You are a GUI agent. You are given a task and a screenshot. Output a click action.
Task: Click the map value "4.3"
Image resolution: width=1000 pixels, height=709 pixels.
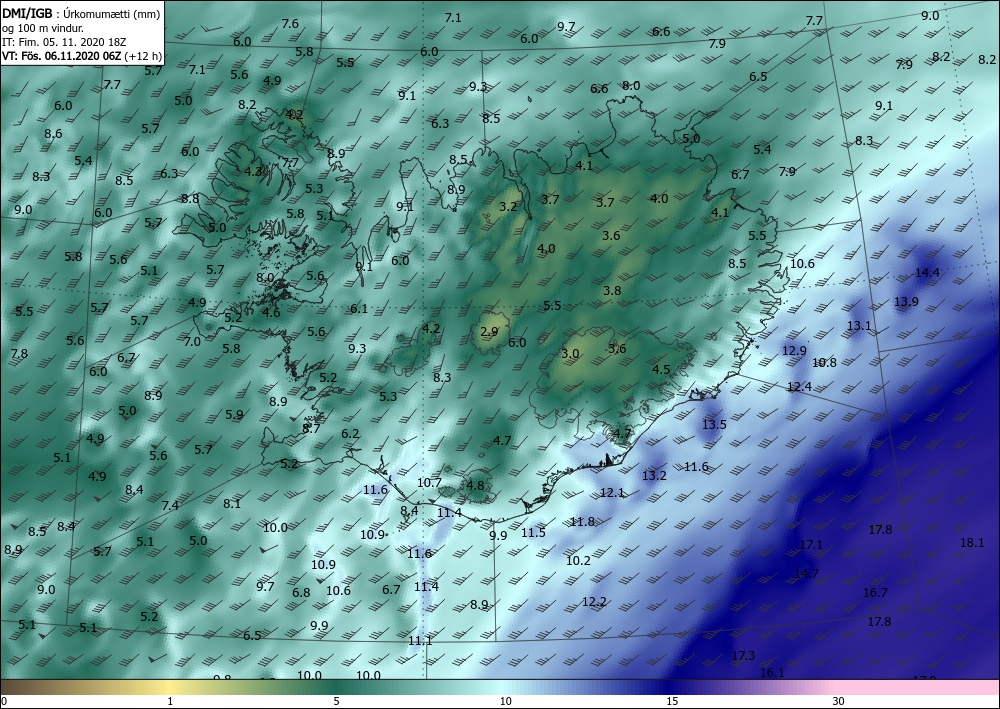pos(253,171)
